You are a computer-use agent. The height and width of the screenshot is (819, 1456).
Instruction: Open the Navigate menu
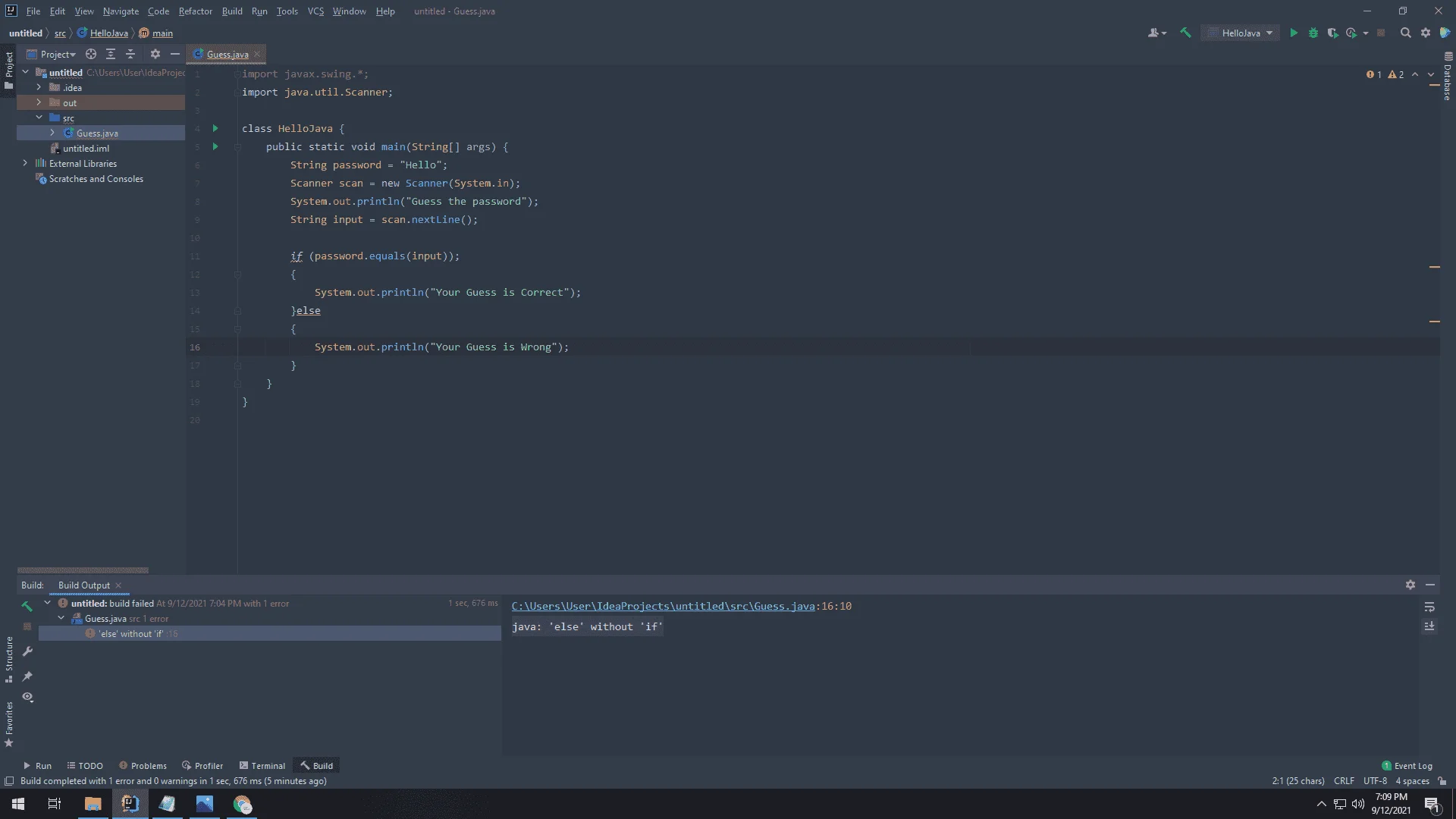[121, 11]
